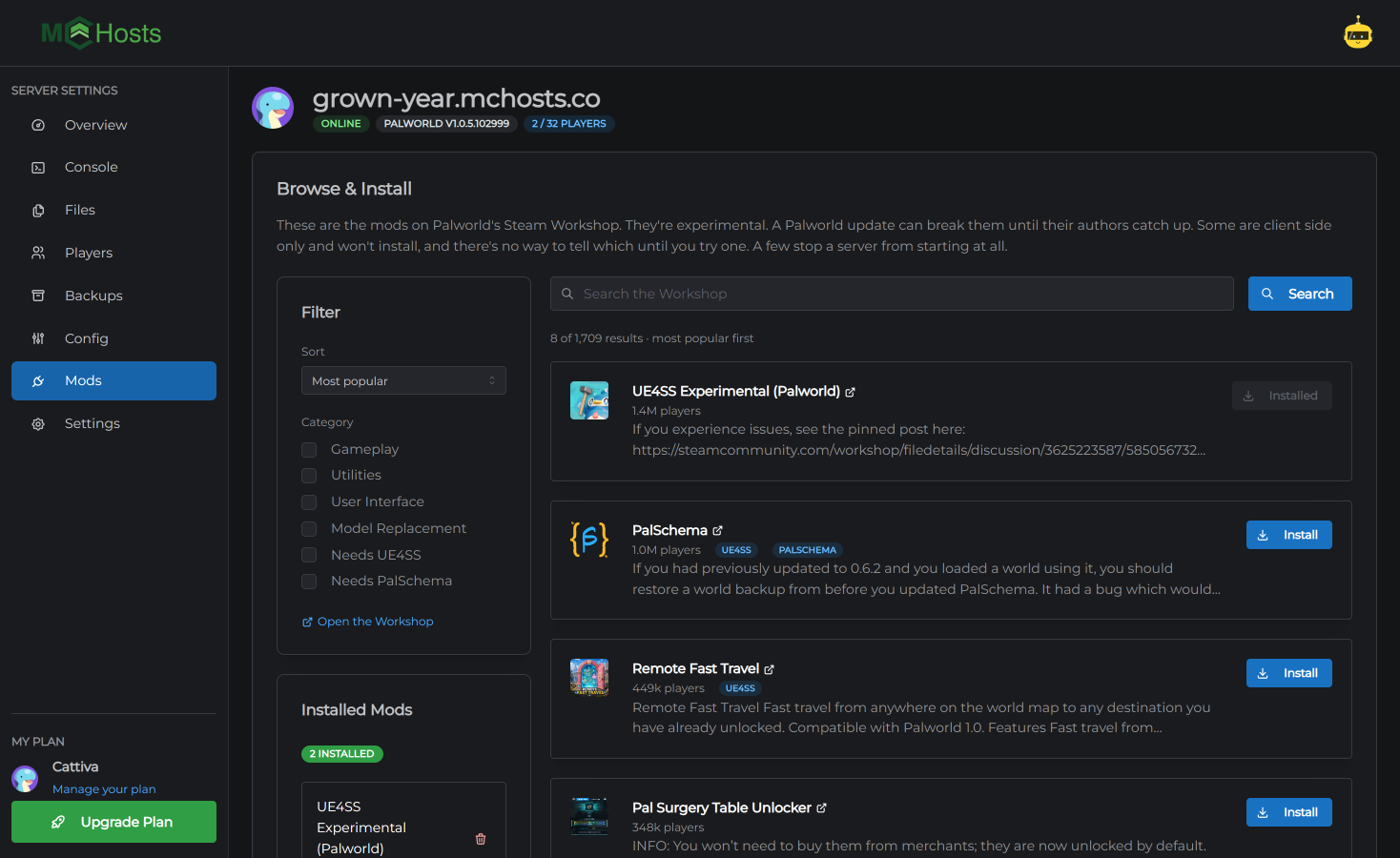Click the UE4SS Experimental mod thumbnail
The height and width of the screenshot is (858, 1400).
click(589, 400)
